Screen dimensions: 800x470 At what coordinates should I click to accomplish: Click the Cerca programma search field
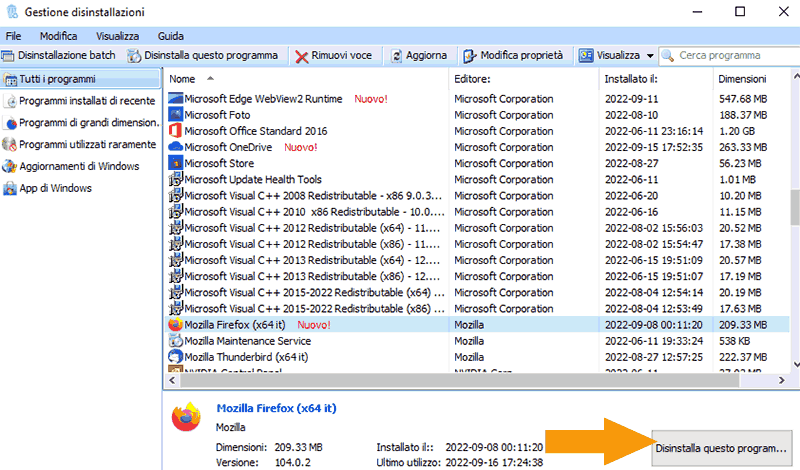pyautogui.click(x=735, y=56)
